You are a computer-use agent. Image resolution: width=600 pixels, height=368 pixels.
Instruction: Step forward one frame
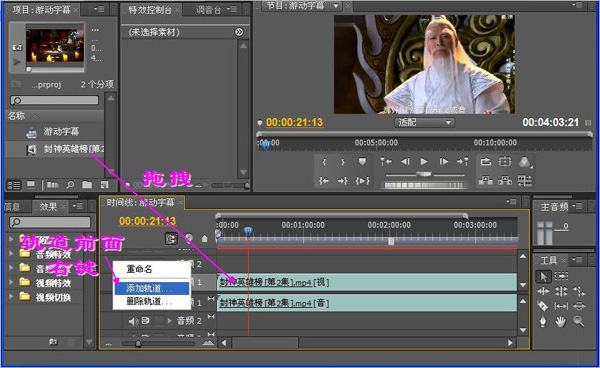(x=443, y=162)
